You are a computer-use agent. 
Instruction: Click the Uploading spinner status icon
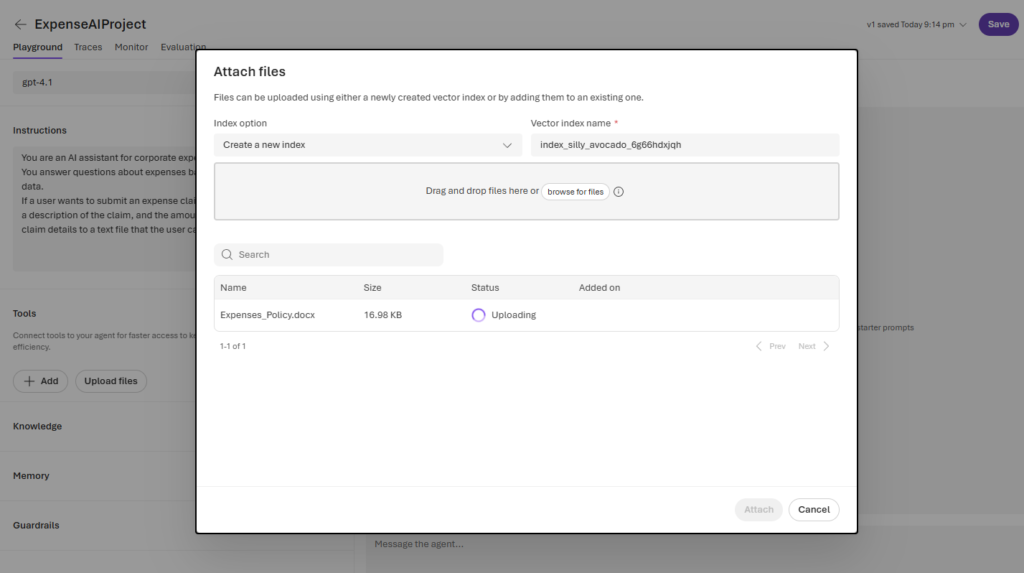478,315
